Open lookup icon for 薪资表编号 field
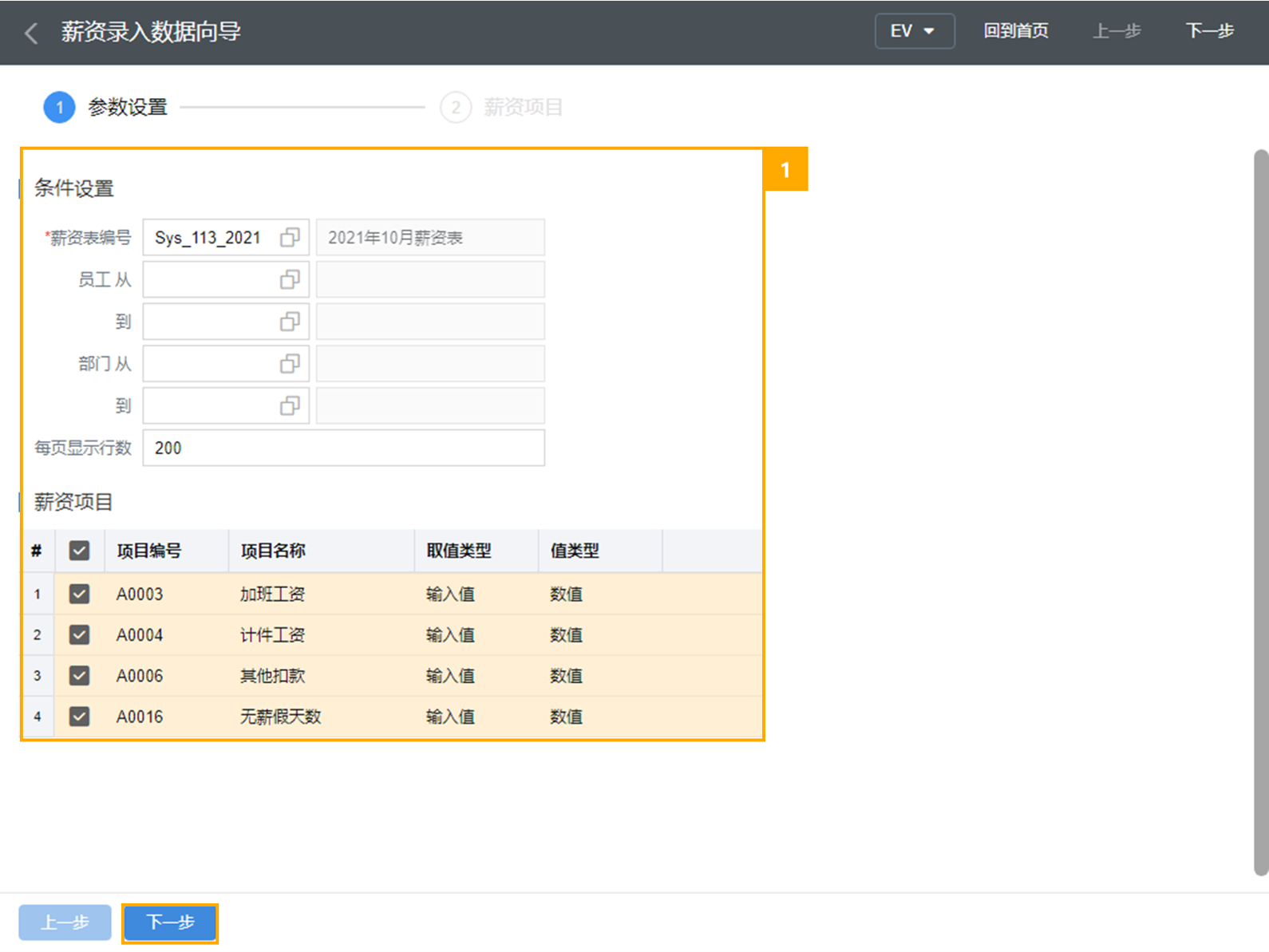This screenshot has width=1269, height=952. pos(290,238)
